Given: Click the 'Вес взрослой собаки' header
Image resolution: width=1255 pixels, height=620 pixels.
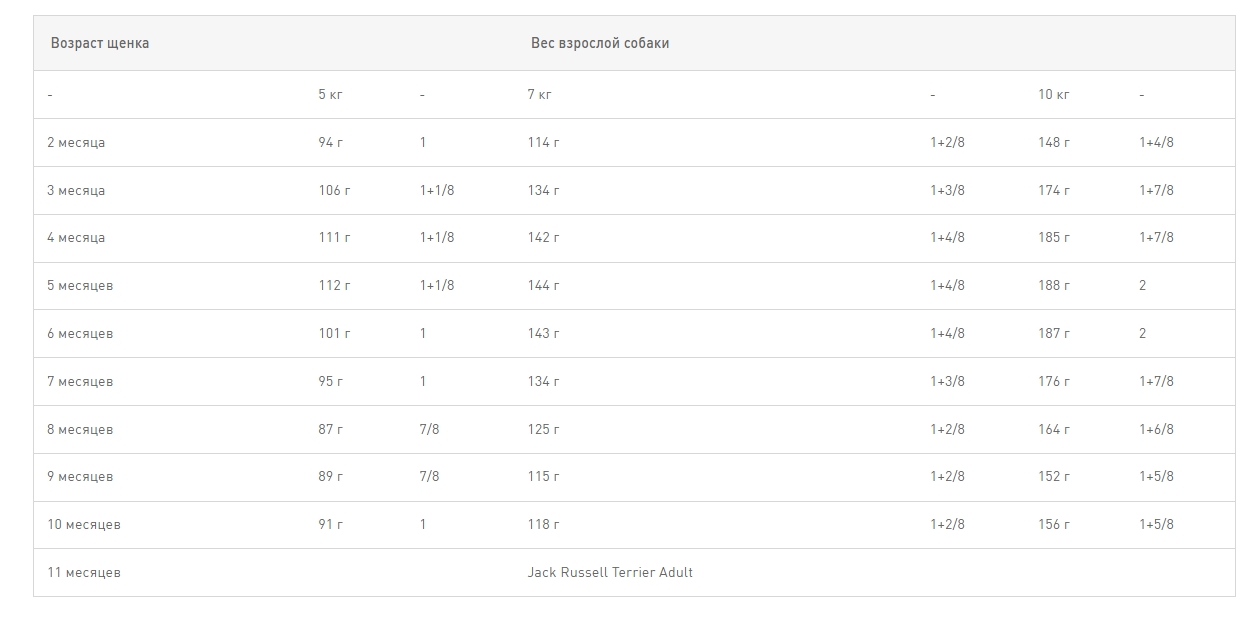Looking at the screenshot, I should click(600, 43).
